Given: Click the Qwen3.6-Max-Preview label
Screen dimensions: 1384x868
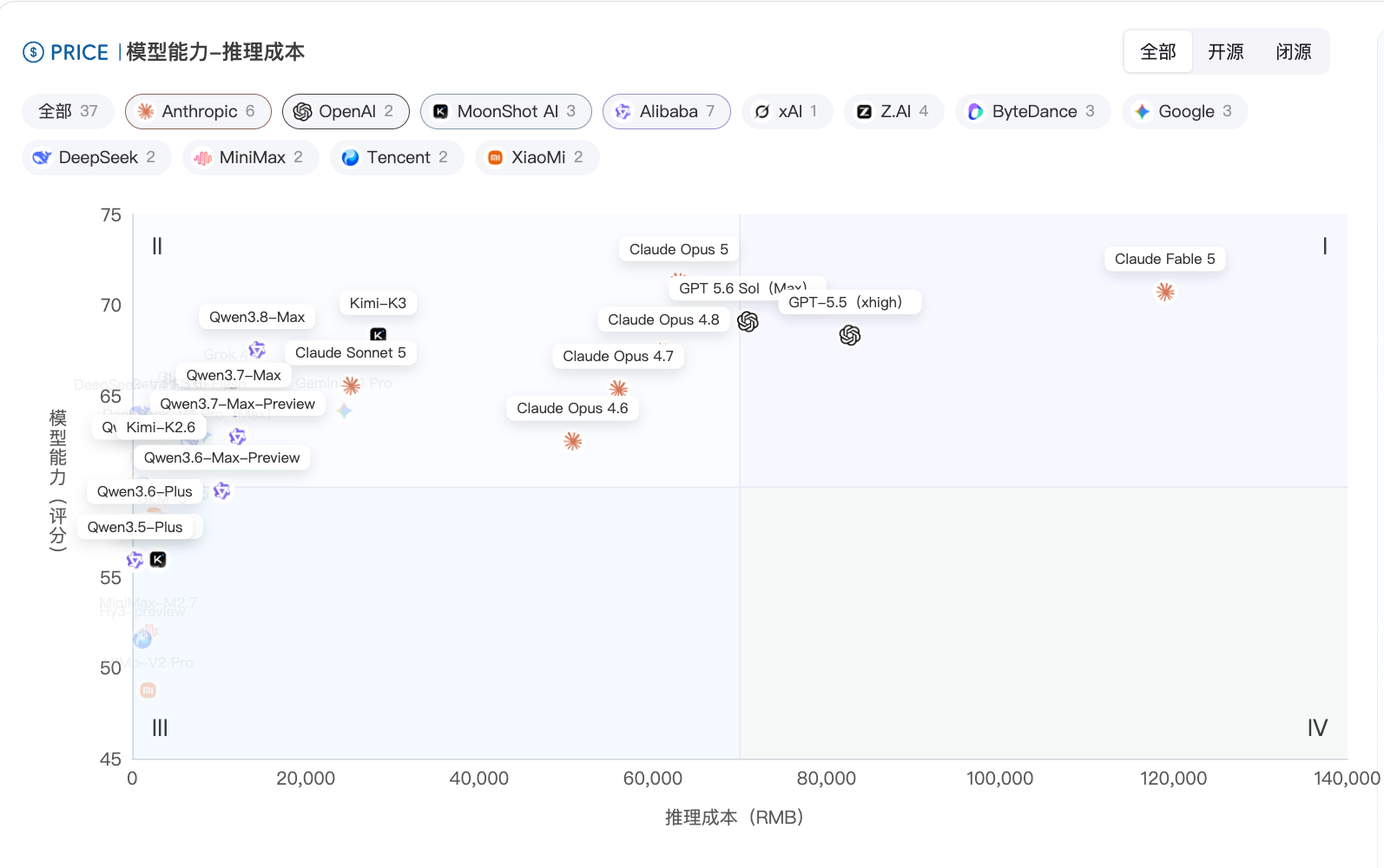Looking at the screenshot, I should point(222,457).
